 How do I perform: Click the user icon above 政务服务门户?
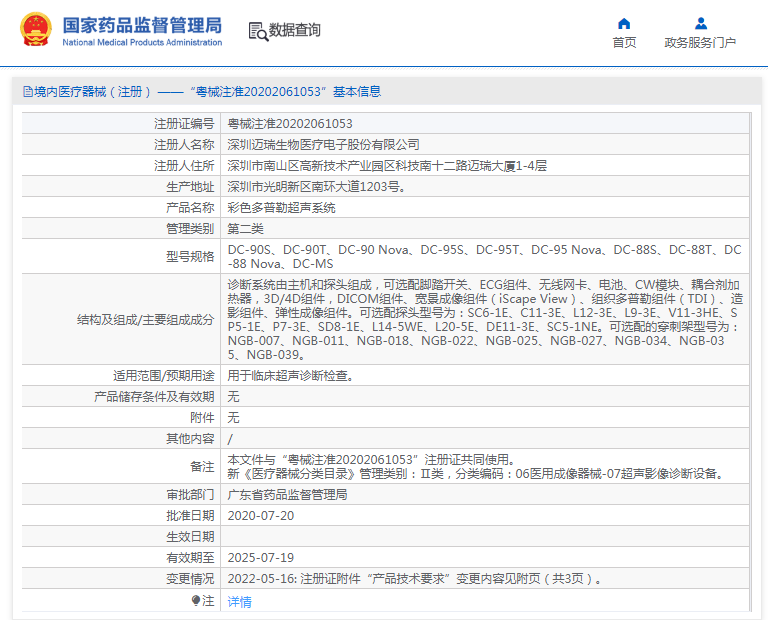[701, 24]
